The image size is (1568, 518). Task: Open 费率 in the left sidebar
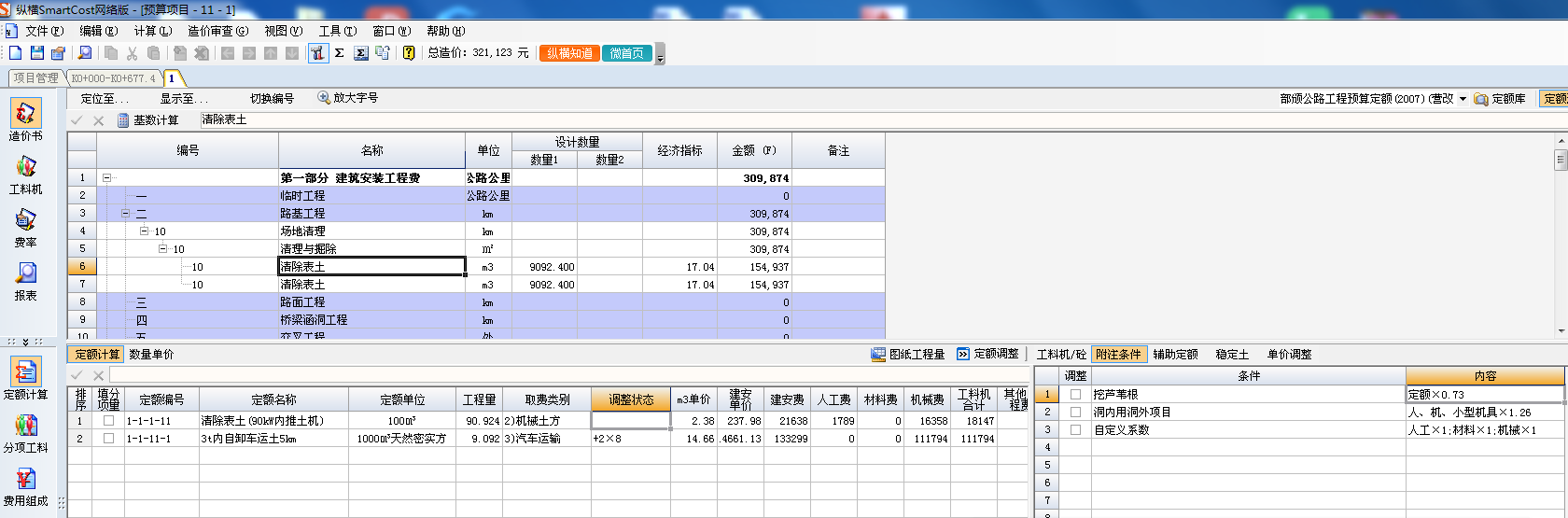click(25, 228)
